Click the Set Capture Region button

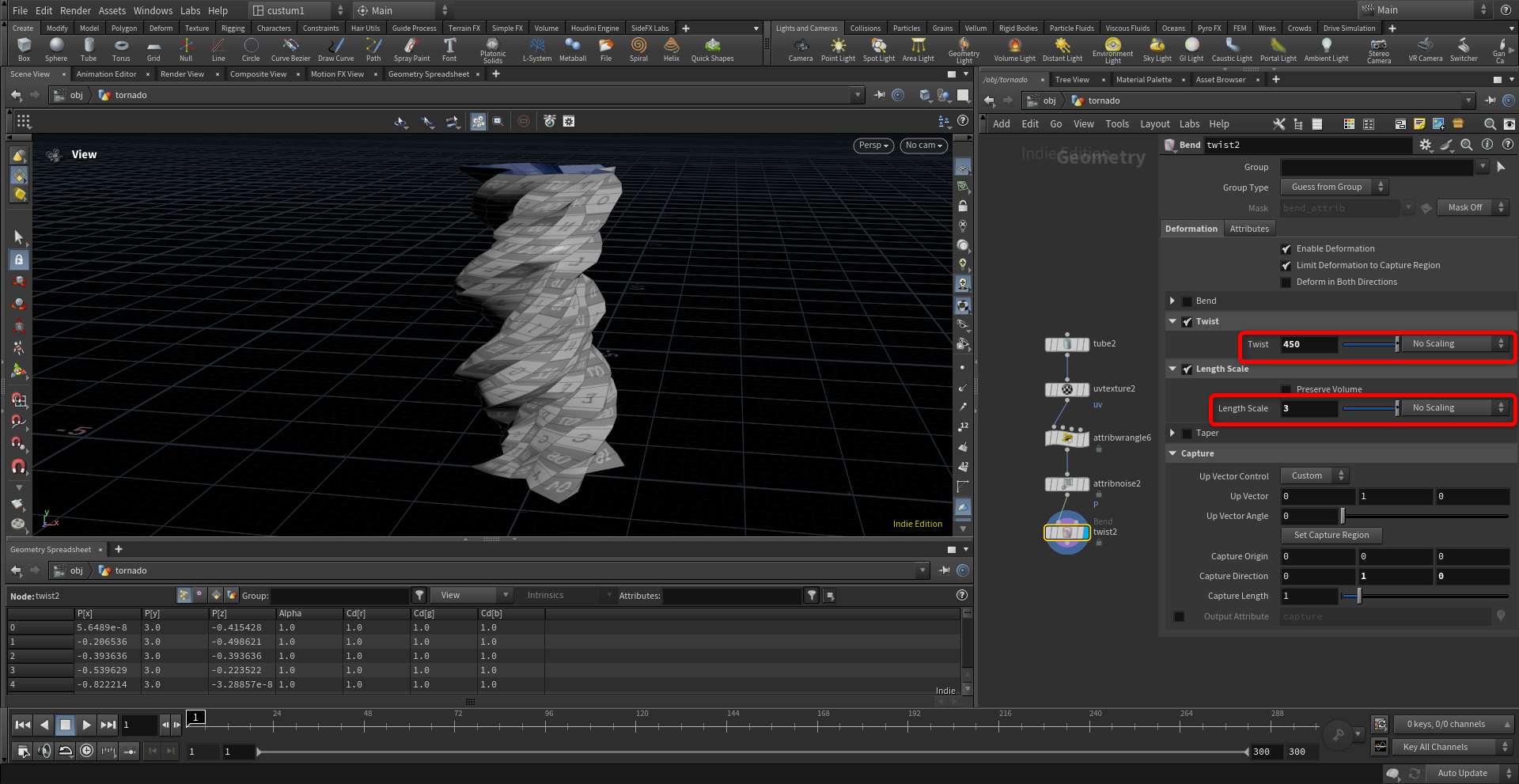tap(1331, 536)
